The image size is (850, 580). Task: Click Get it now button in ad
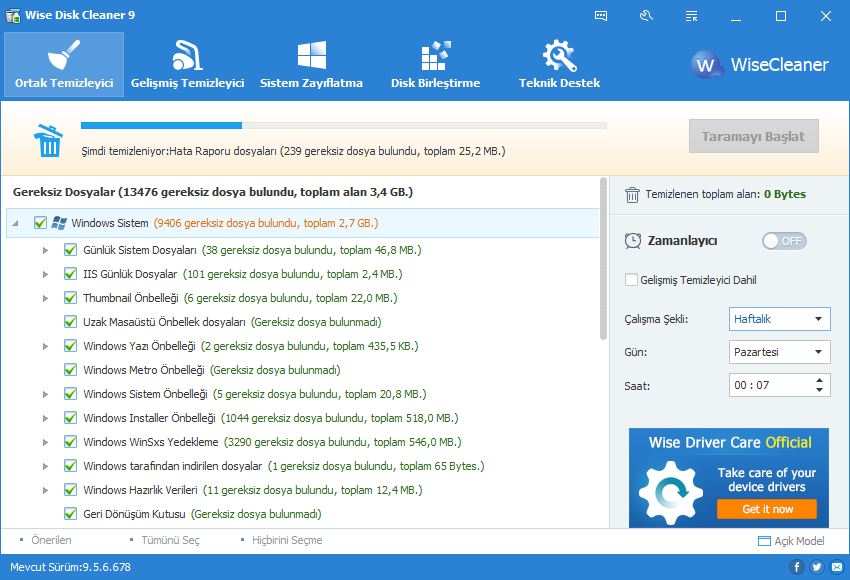767,509
